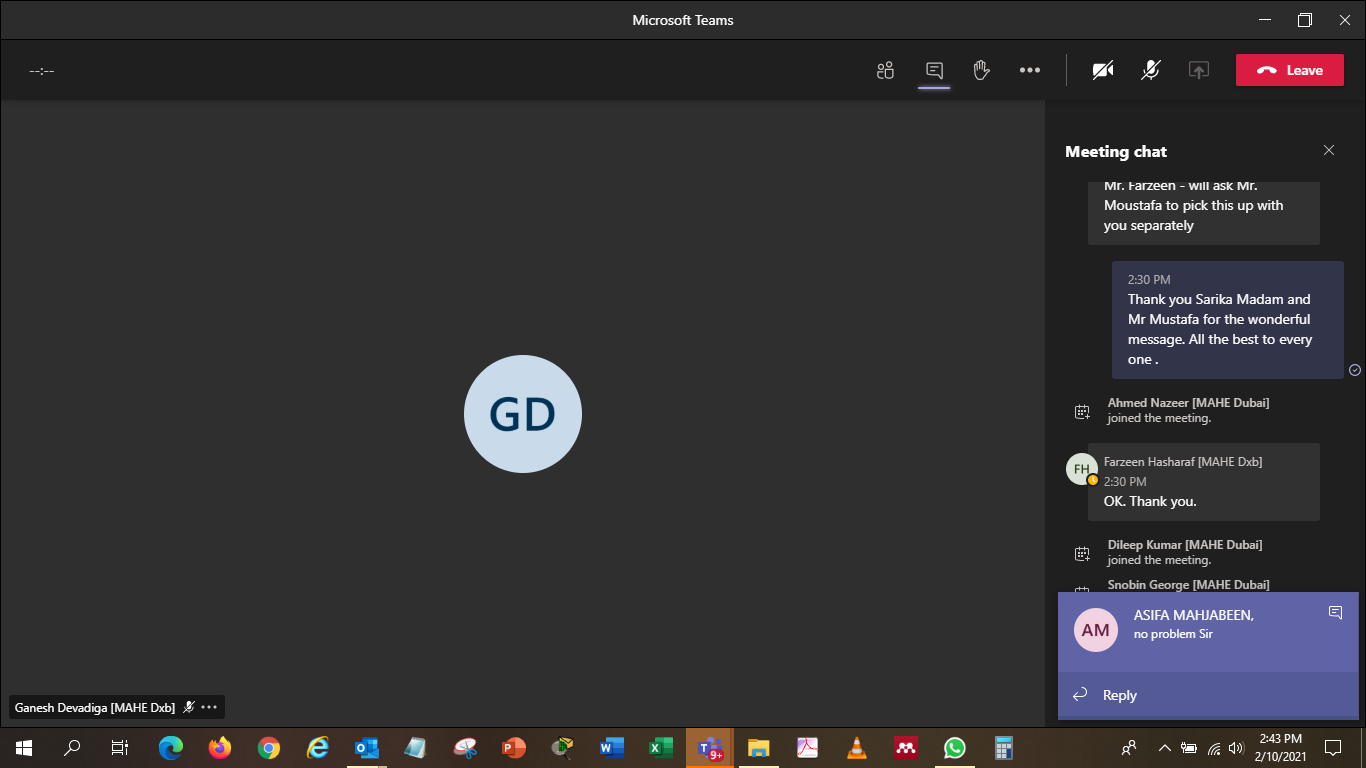
Task: Leave the meeting
Action: (x=1289, y=70)
